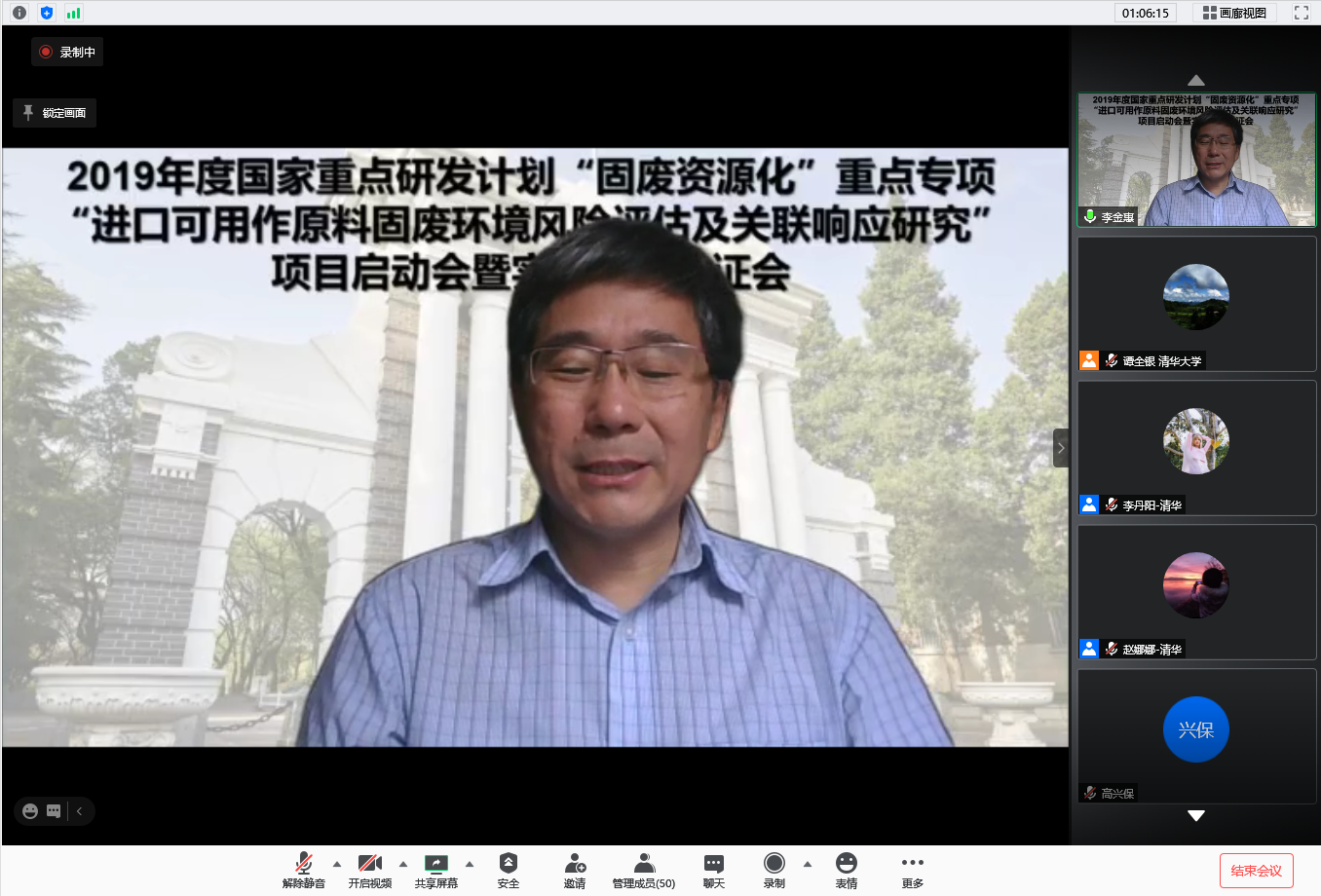Expand share options arrow beside 共享屏幕
1321x896 pixels.
[x=470, y=864]
